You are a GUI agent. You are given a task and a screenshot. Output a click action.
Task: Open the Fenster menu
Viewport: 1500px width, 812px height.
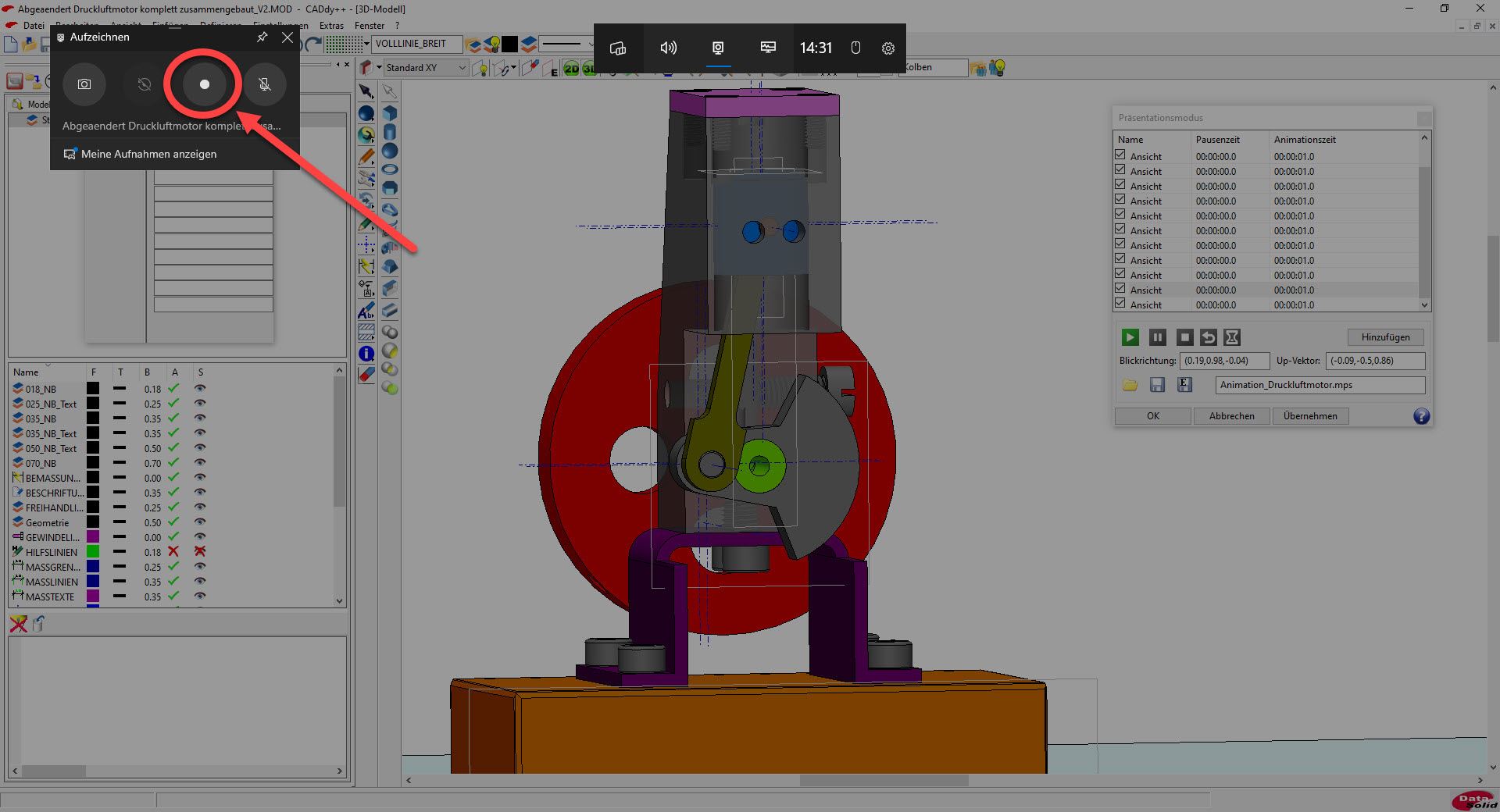(x=370, y=25)
